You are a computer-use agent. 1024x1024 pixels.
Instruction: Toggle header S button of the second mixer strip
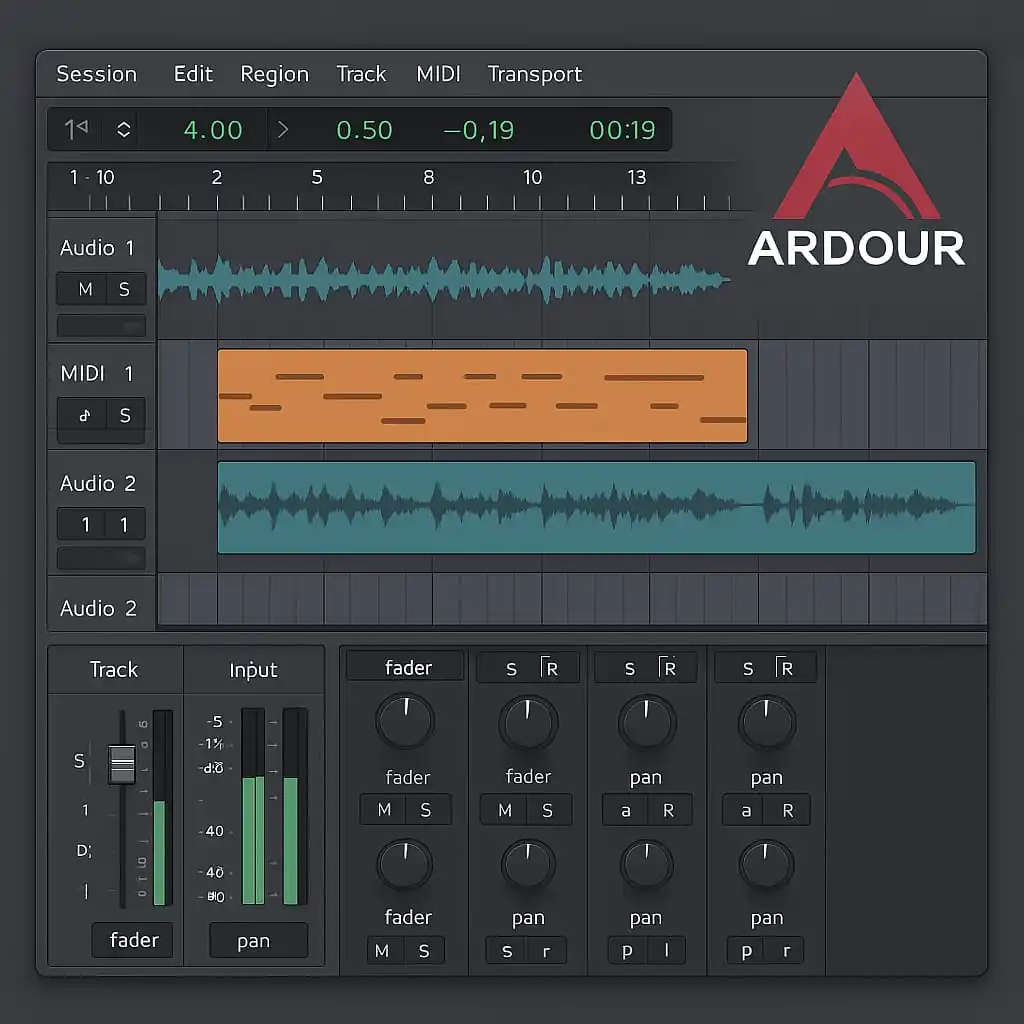point(511,669)
